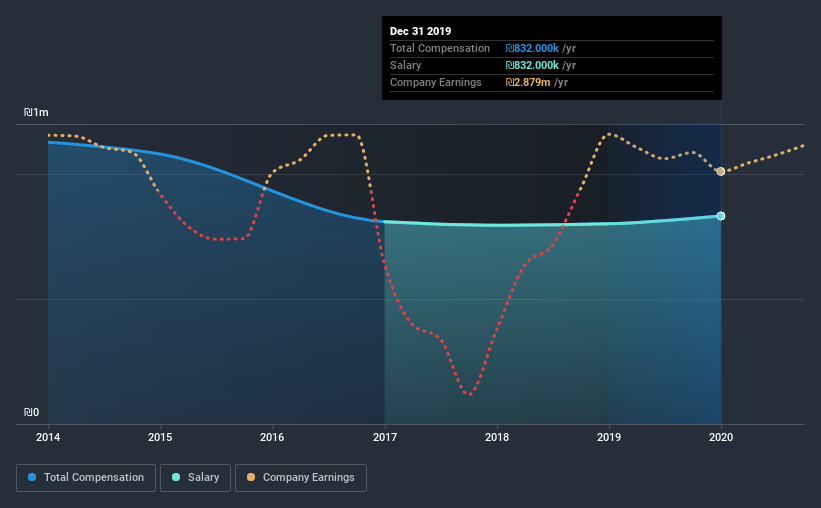Screen dimensions: 821x508
Task: Click the orange Company Earnings legend dot
Action: coord(251,477)
